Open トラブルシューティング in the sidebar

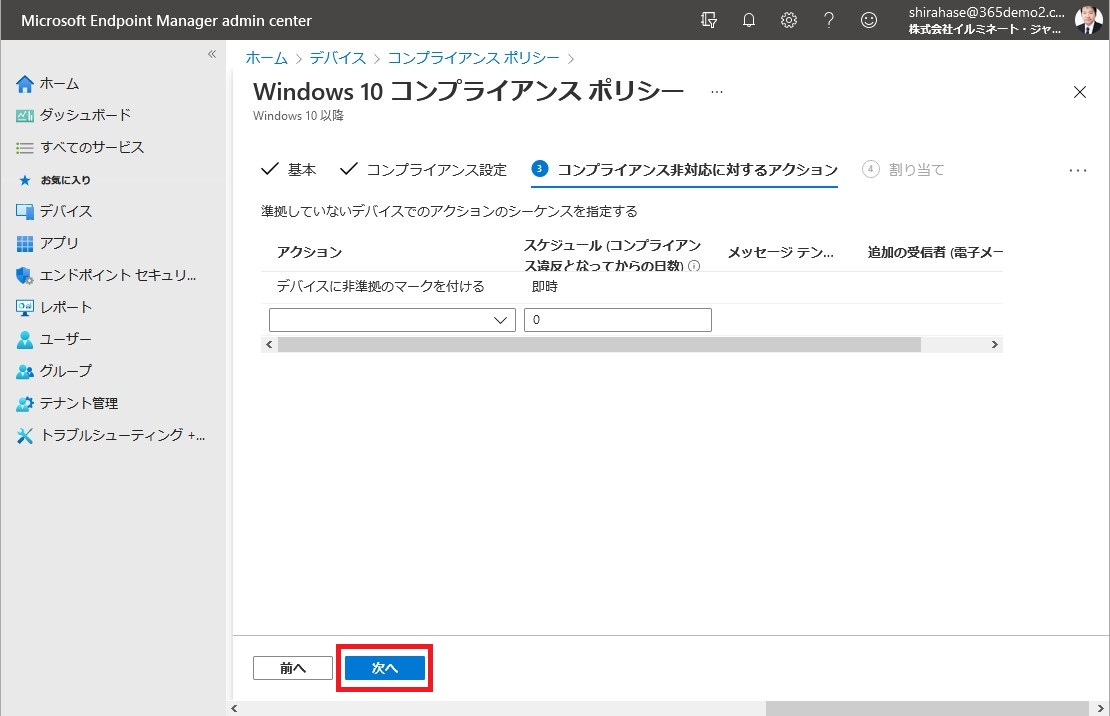tap(122, 435)
